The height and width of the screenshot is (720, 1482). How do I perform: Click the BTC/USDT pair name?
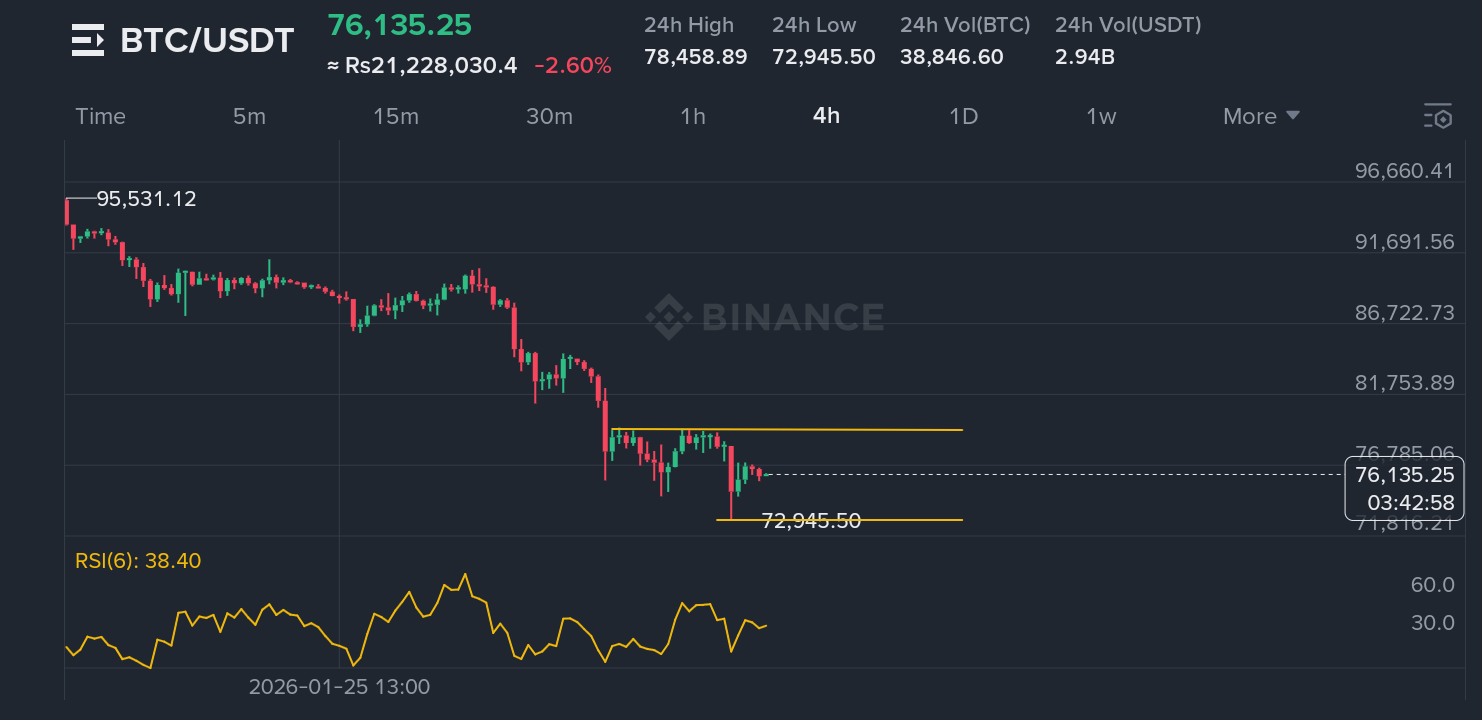tap(207, 41)
